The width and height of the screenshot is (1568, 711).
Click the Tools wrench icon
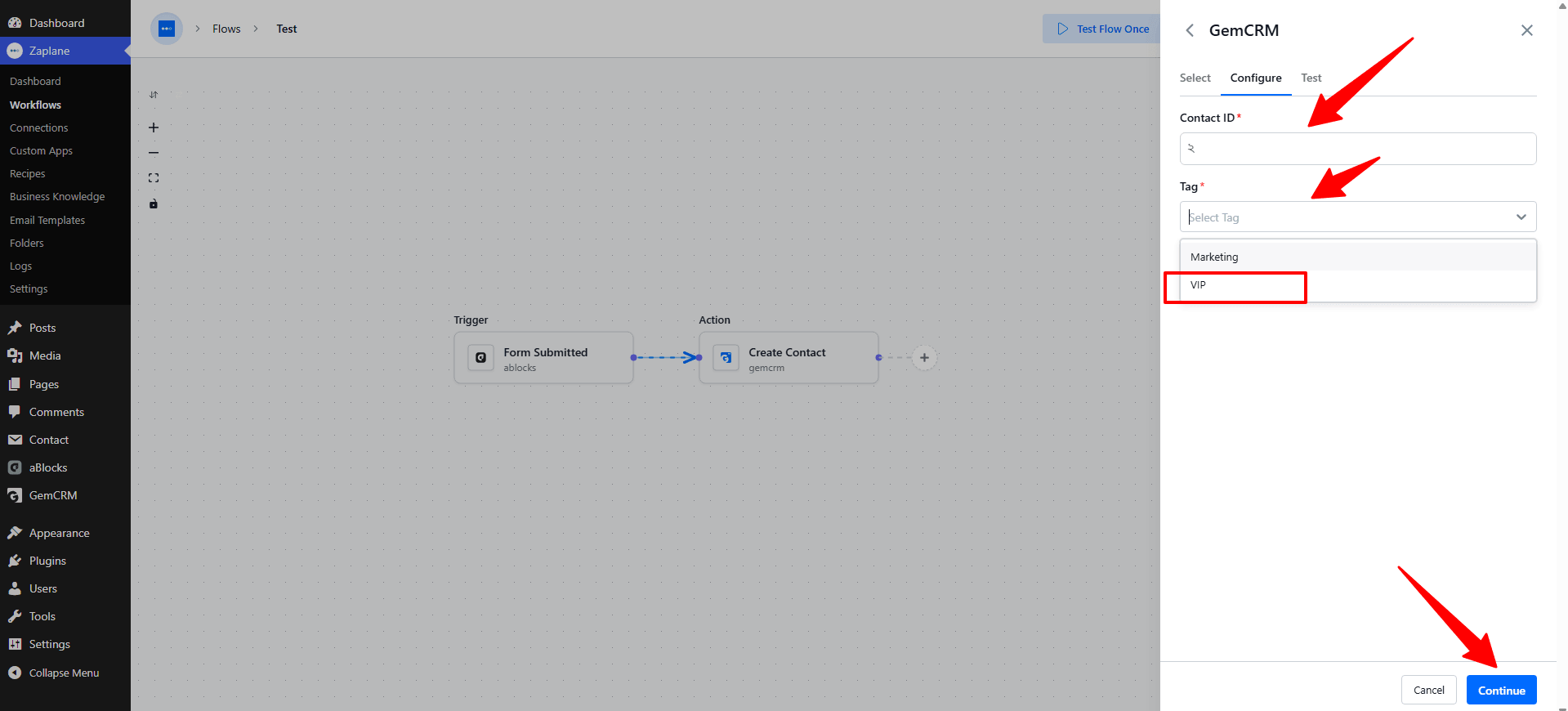(15, 616)
